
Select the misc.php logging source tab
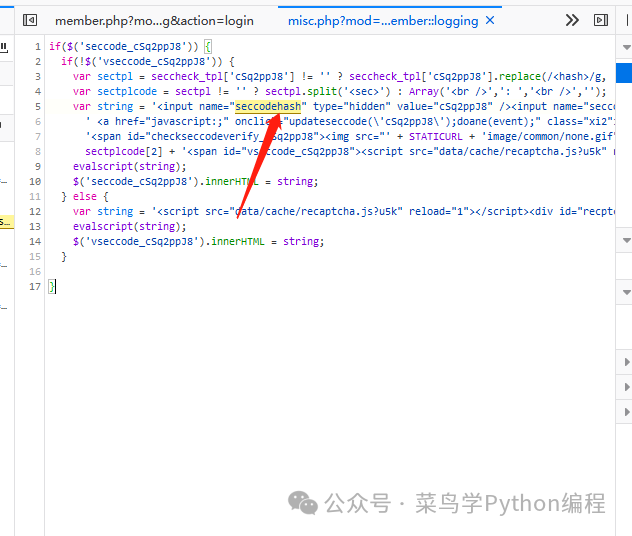383,21
